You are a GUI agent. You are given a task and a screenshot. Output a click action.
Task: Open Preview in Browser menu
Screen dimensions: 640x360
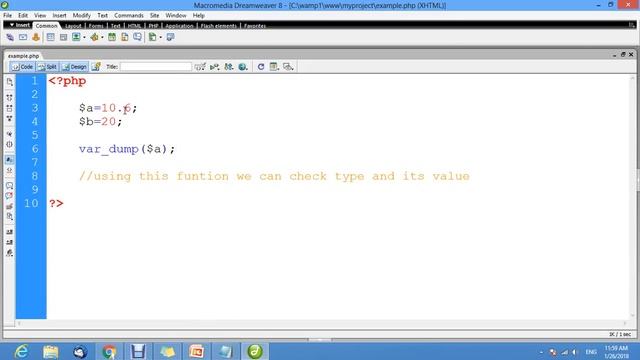[x=243, y=67]
